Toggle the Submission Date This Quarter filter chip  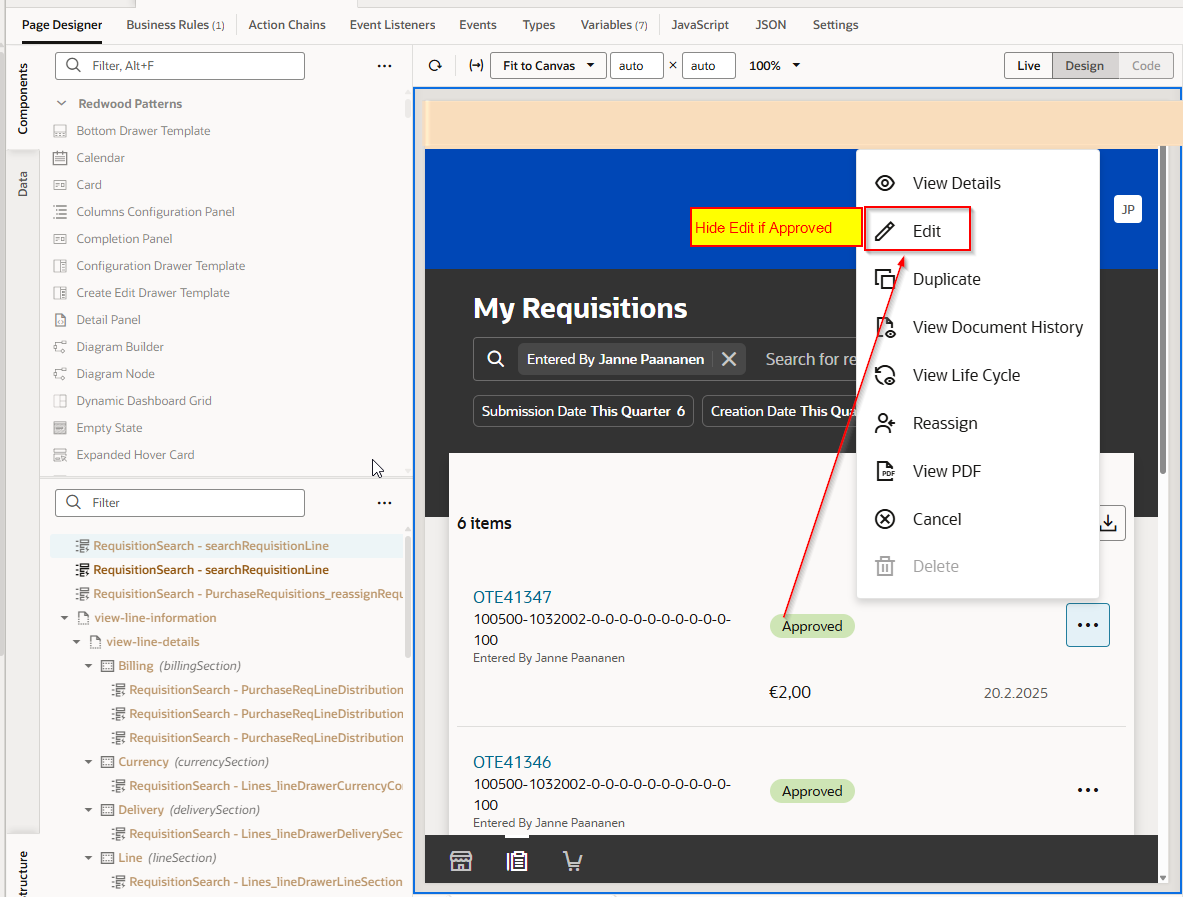583,410
